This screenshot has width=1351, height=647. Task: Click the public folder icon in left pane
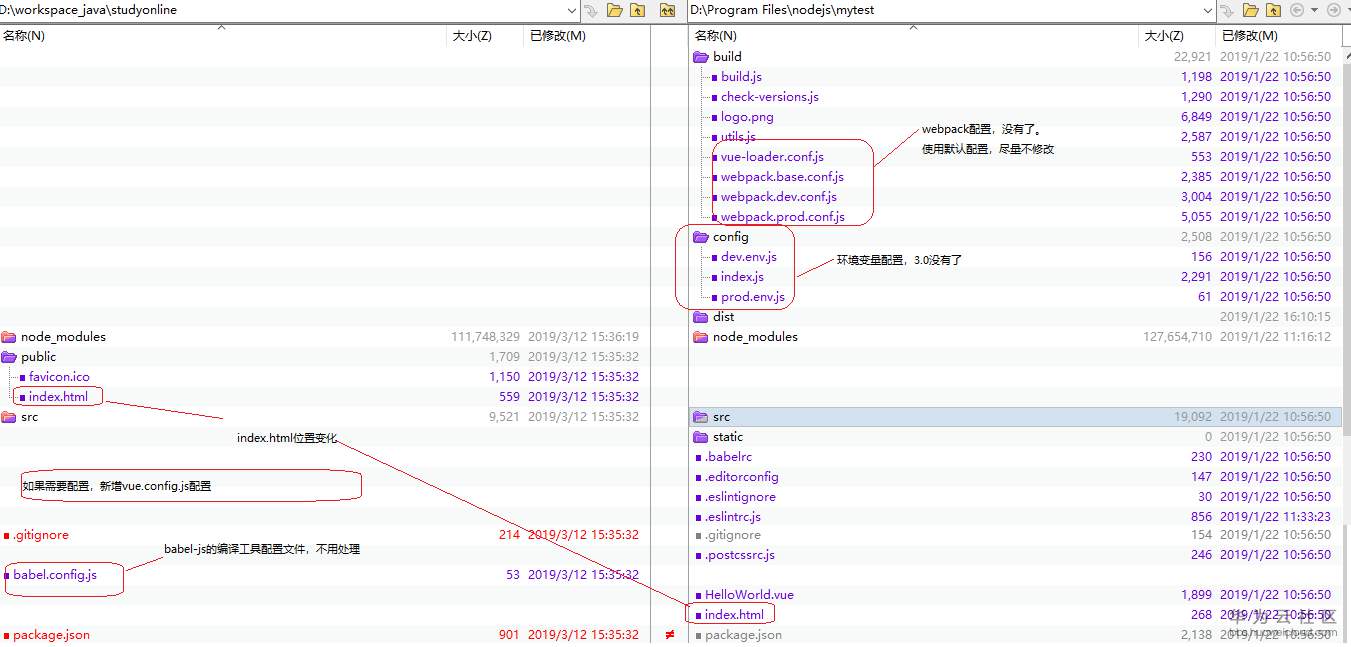click(9, 357)
